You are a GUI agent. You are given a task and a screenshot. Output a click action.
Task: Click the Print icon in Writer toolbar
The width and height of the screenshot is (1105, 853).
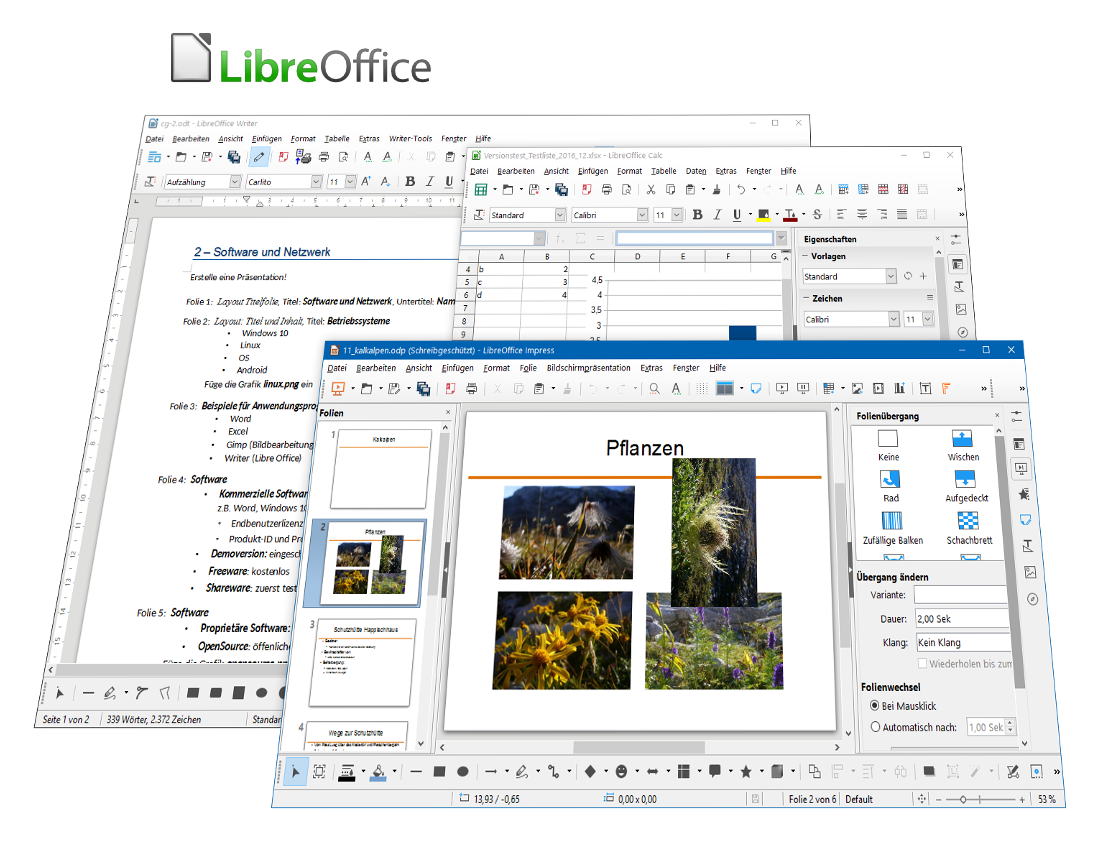[x=323, y=157]
